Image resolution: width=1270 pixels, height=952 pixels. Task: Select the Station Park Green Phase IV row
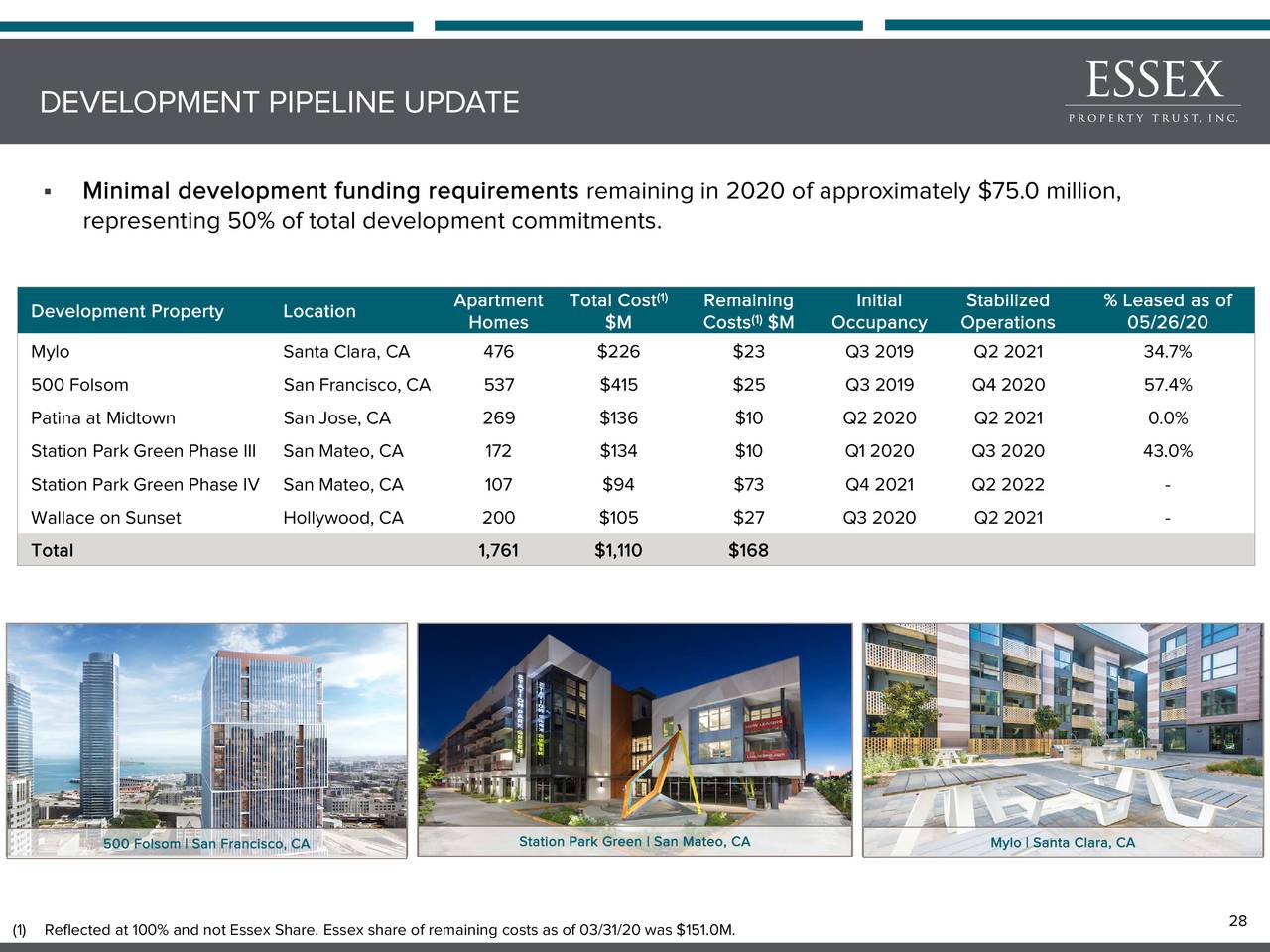tap(145, 484)
